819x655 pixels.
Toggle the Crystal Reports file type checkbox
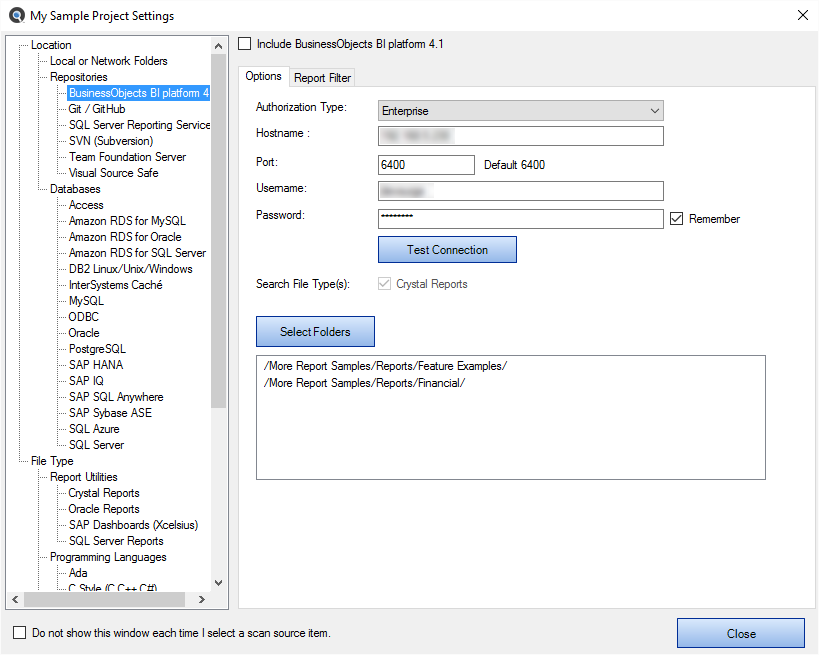coord(384,284)
